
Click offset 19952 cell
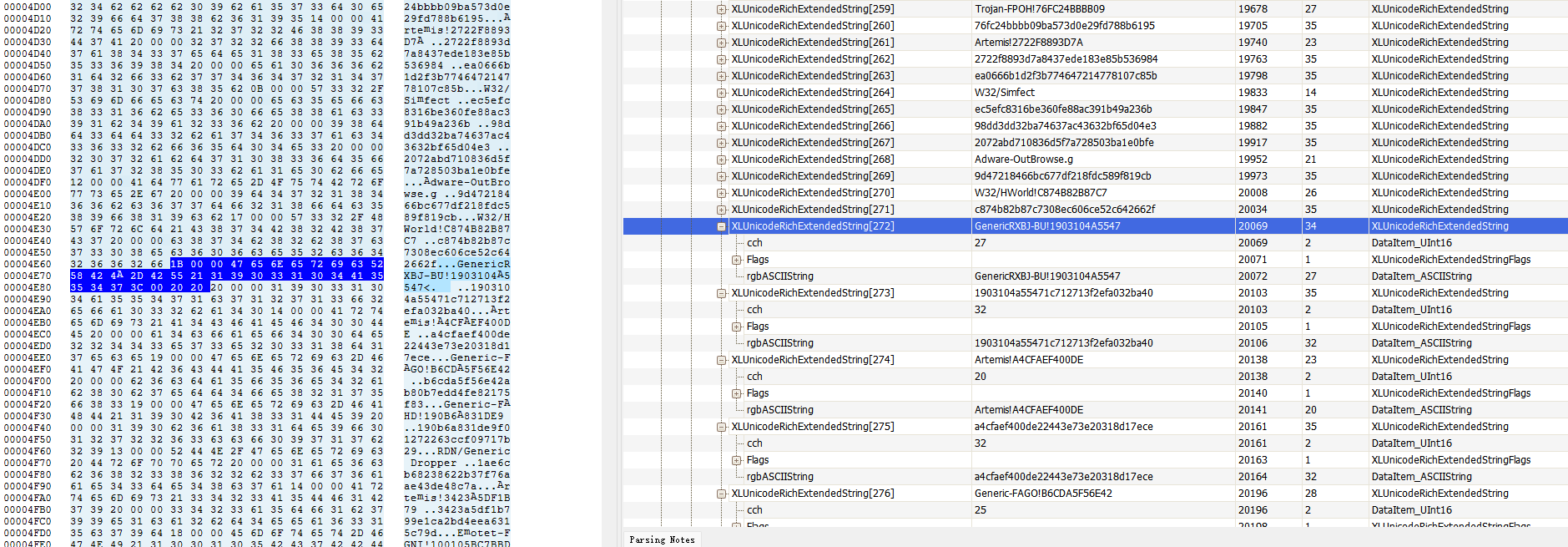1253,160
